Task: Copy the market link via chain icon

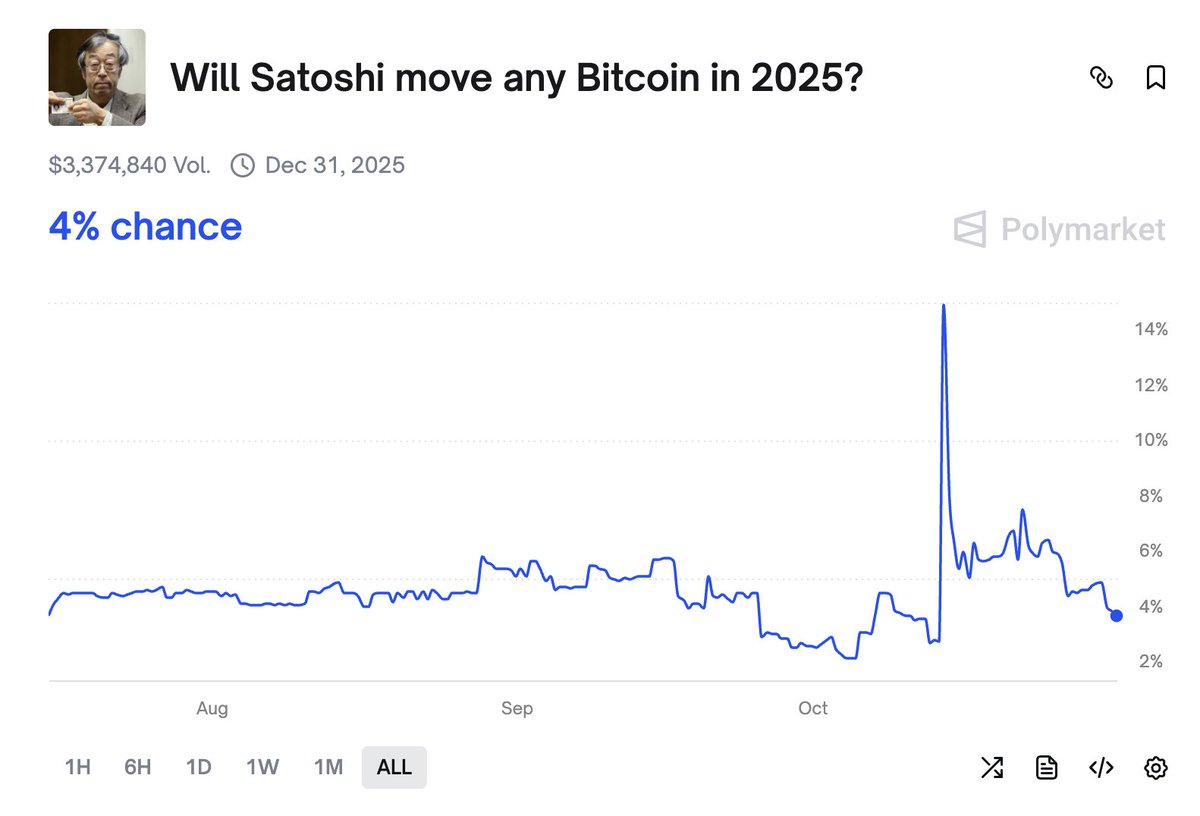Action: 1101,78
